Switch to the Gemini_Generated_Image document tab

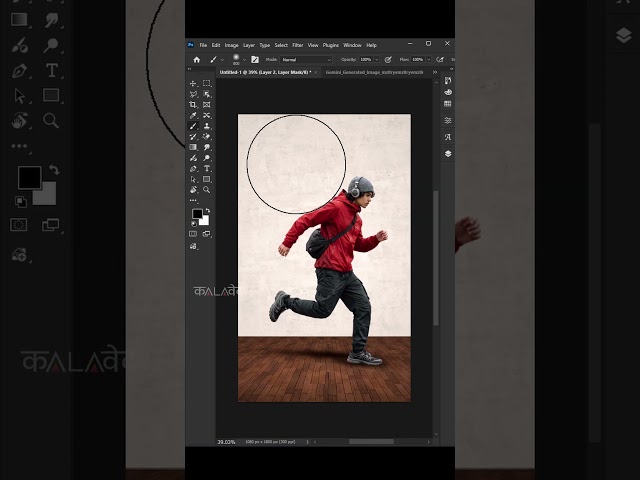click(x=374, y=72)
